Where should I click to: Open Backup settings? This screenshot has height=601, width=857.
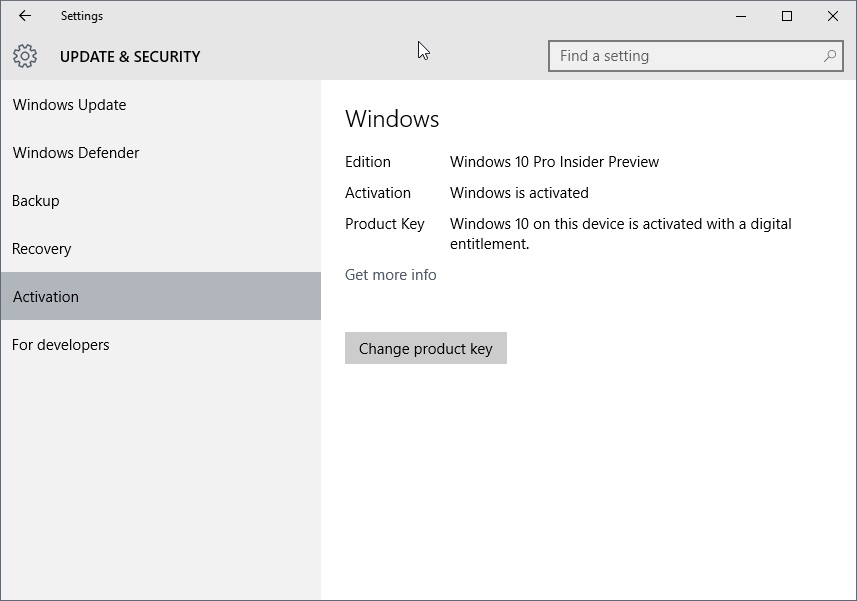click(x=35, y=201)
